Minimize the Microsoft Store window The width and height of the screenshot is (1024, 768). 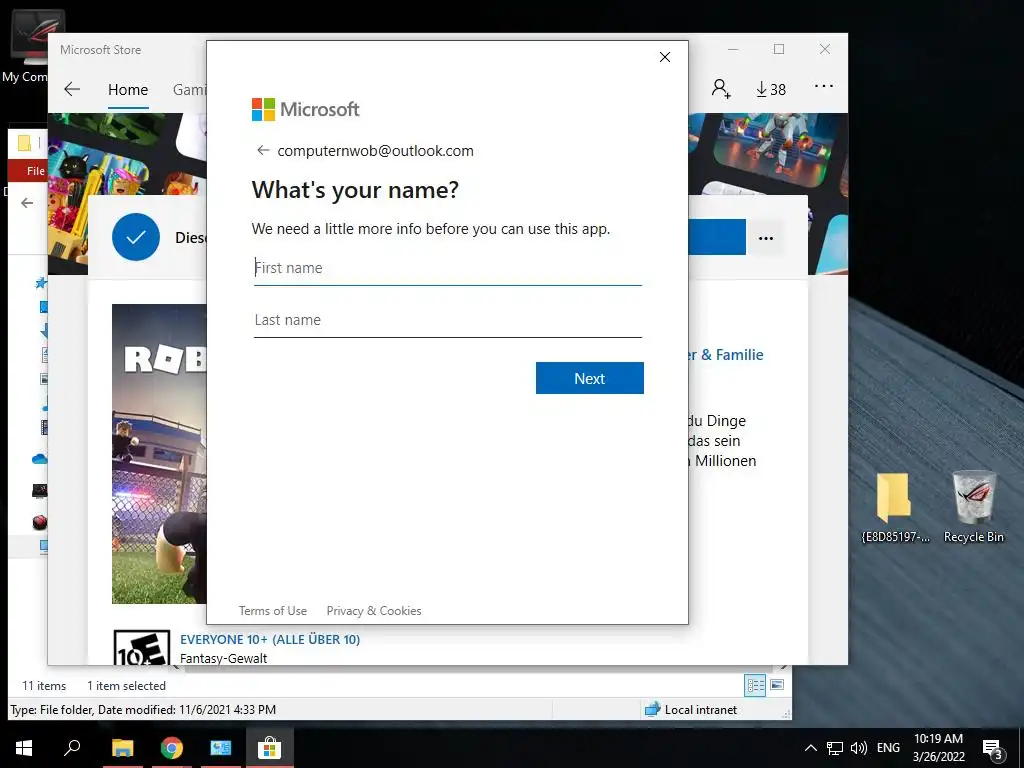tap(733, 50)
